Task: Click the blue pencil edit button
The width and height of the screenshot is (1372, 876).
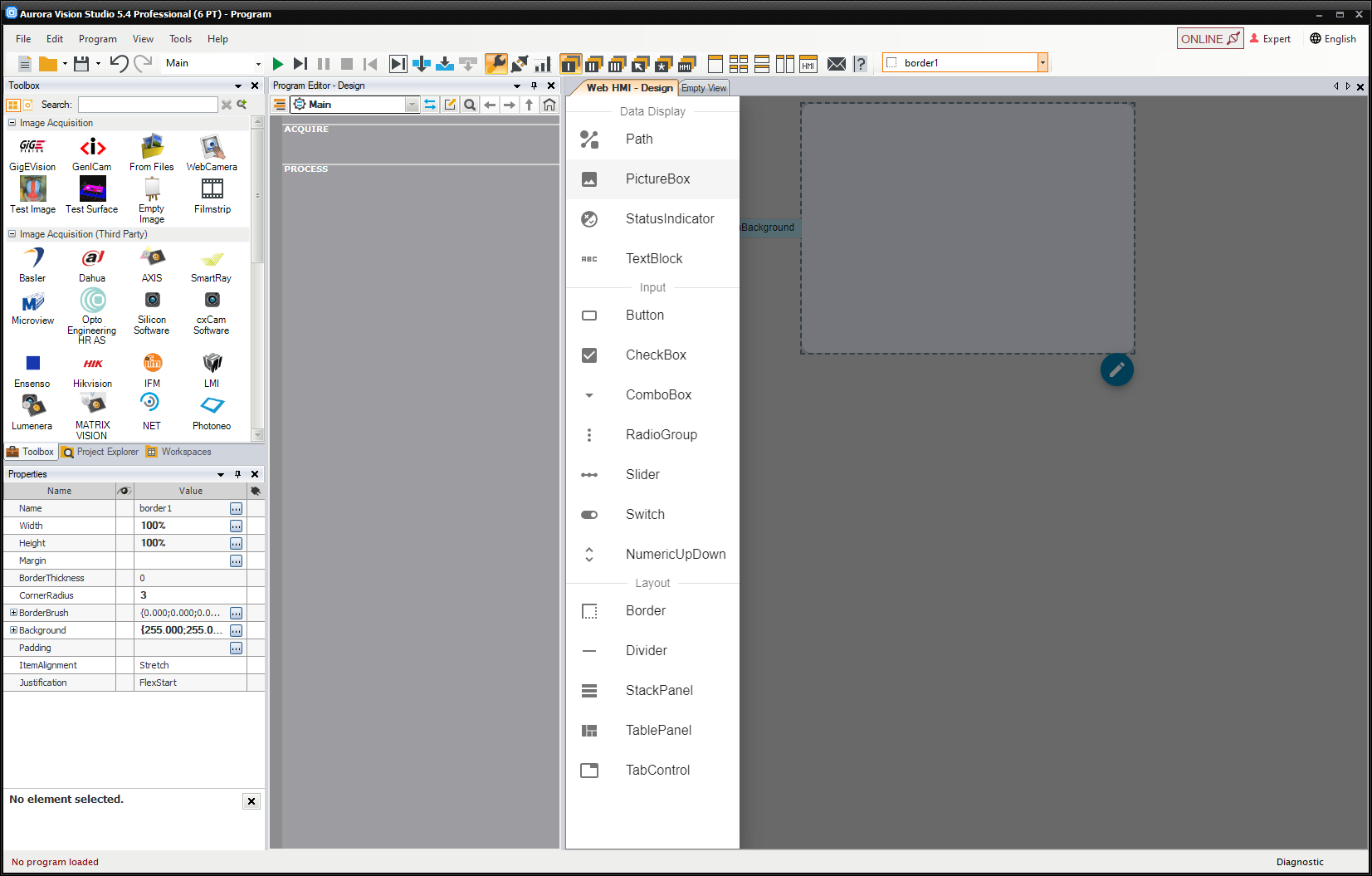Action: coord(1116,369)
